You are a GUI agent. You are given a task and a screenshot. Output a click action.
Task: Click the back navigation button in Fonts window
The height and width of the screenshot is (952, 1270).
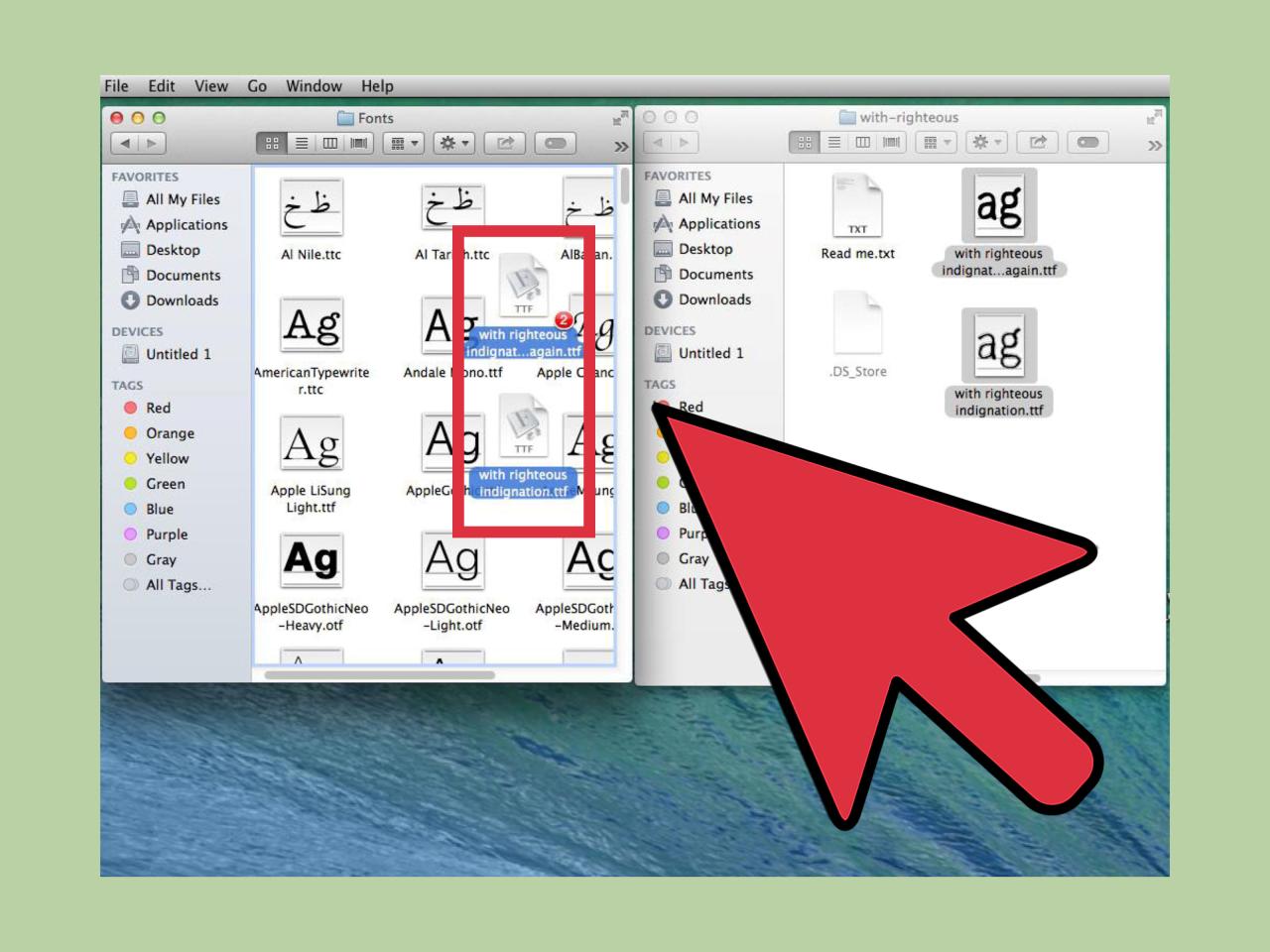pyautogui.click(x=124, y=143)
